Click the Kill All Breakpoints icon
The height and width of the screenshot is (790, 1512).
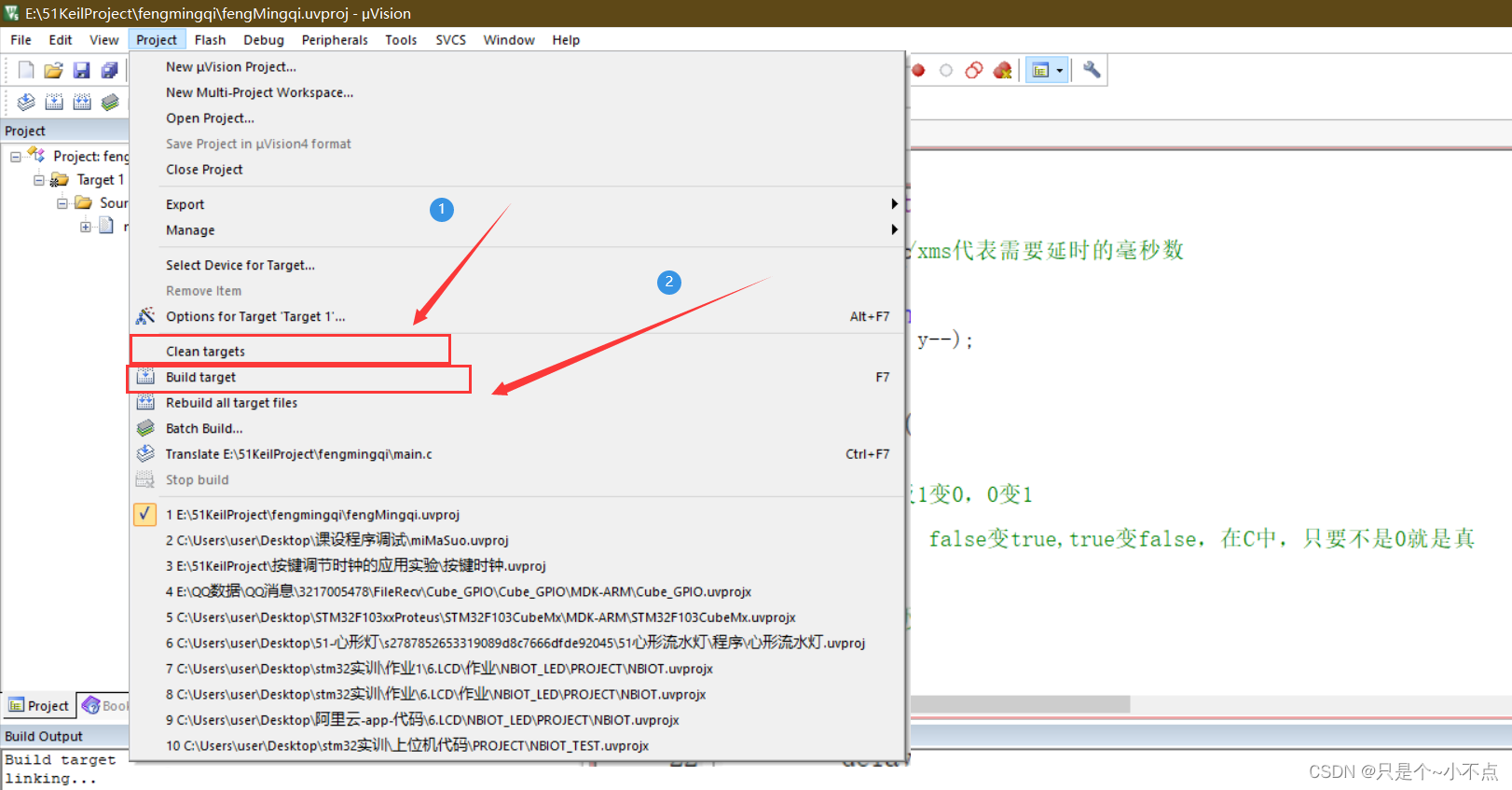pos(1003,70)
